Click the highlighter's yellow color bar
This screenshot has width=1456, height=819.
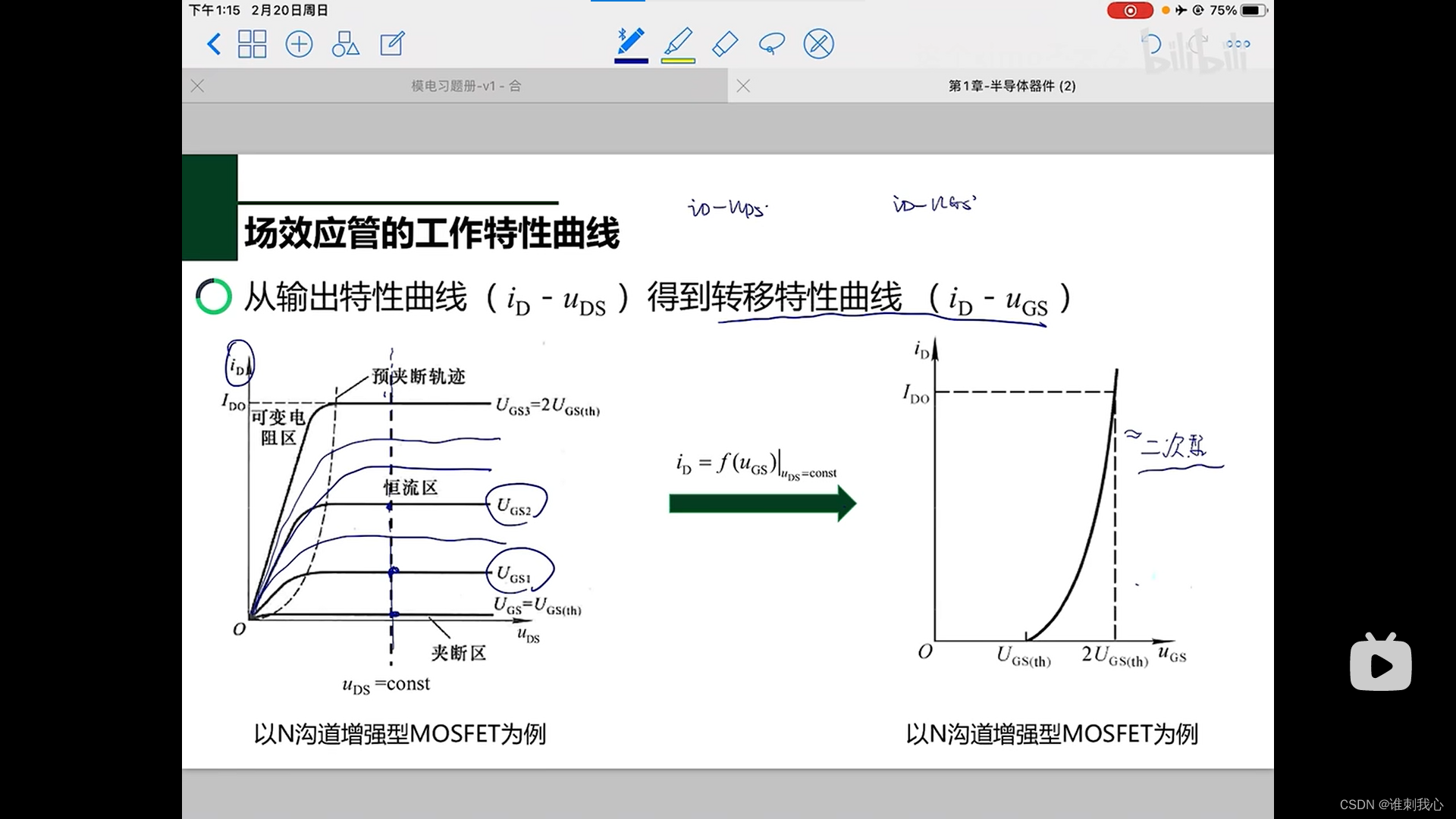tap(678, 61)
